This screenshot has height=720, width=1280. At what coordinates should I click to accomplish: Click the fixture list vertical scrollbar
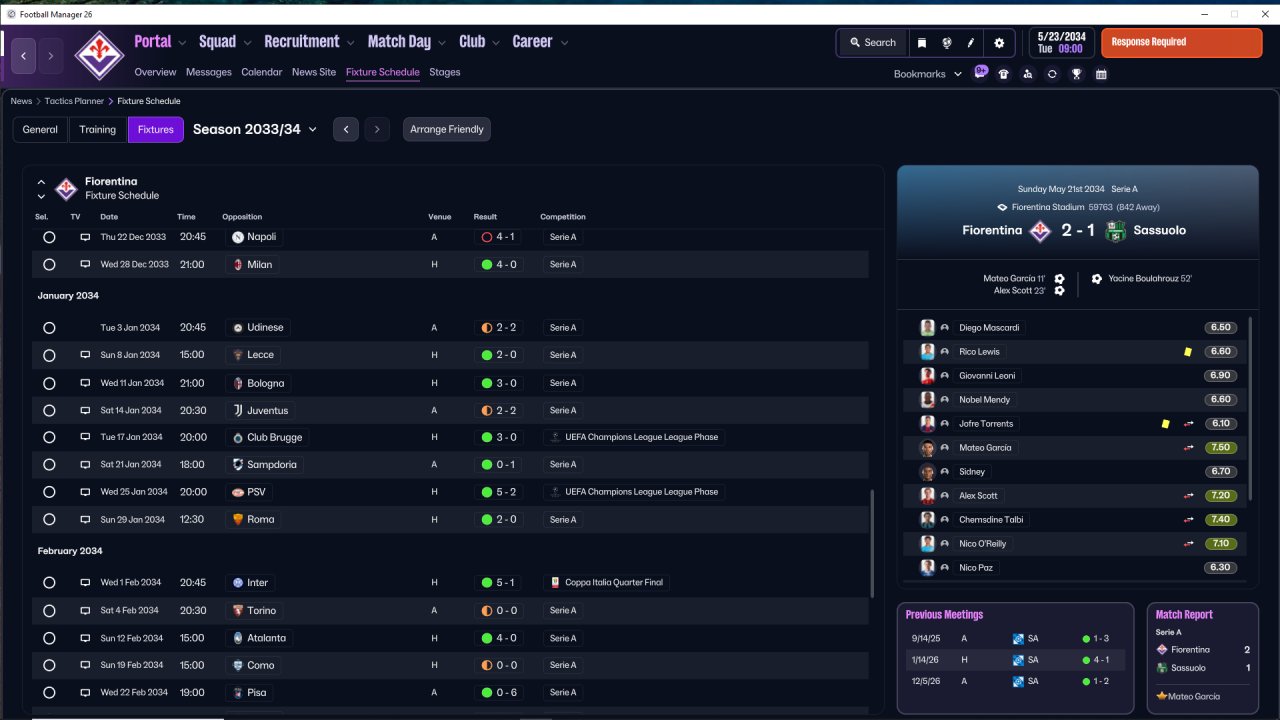tap(872, 544)
